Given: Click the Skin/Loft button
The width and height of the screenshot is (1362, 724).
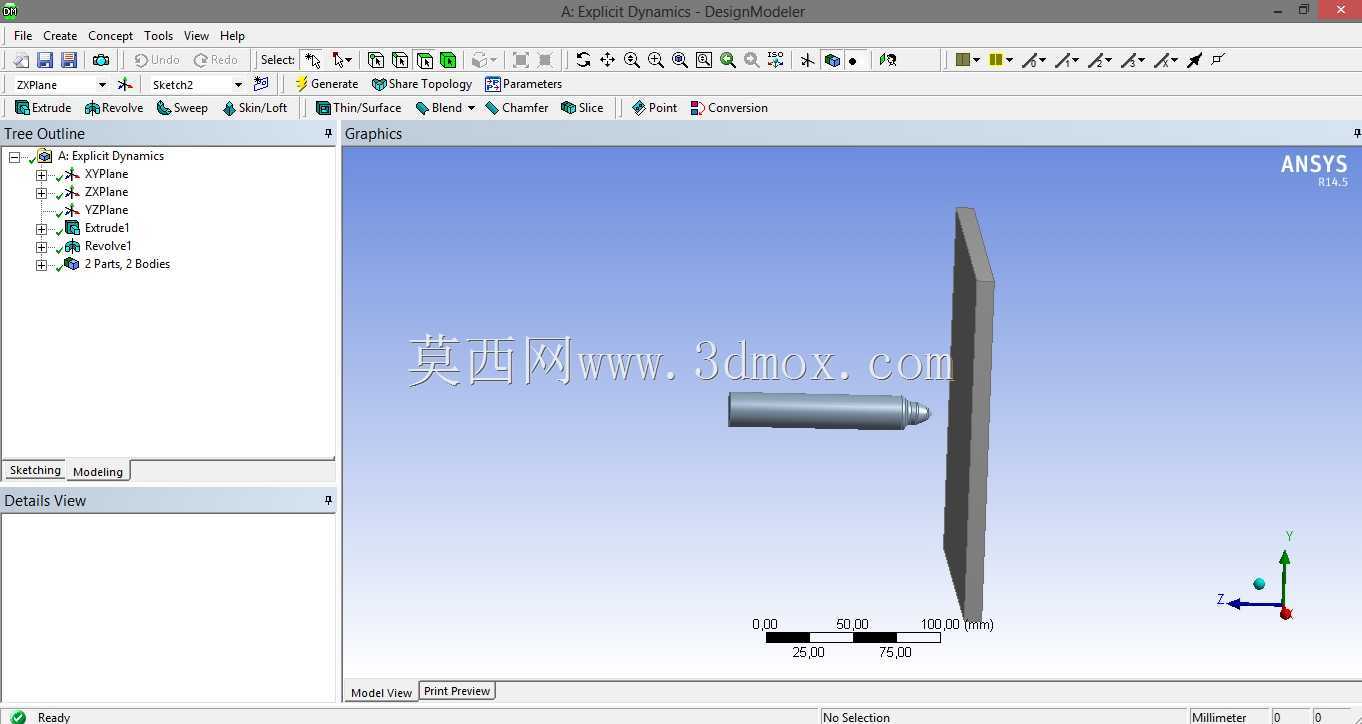Looking at the screenshot, I should tap(254, 108).
